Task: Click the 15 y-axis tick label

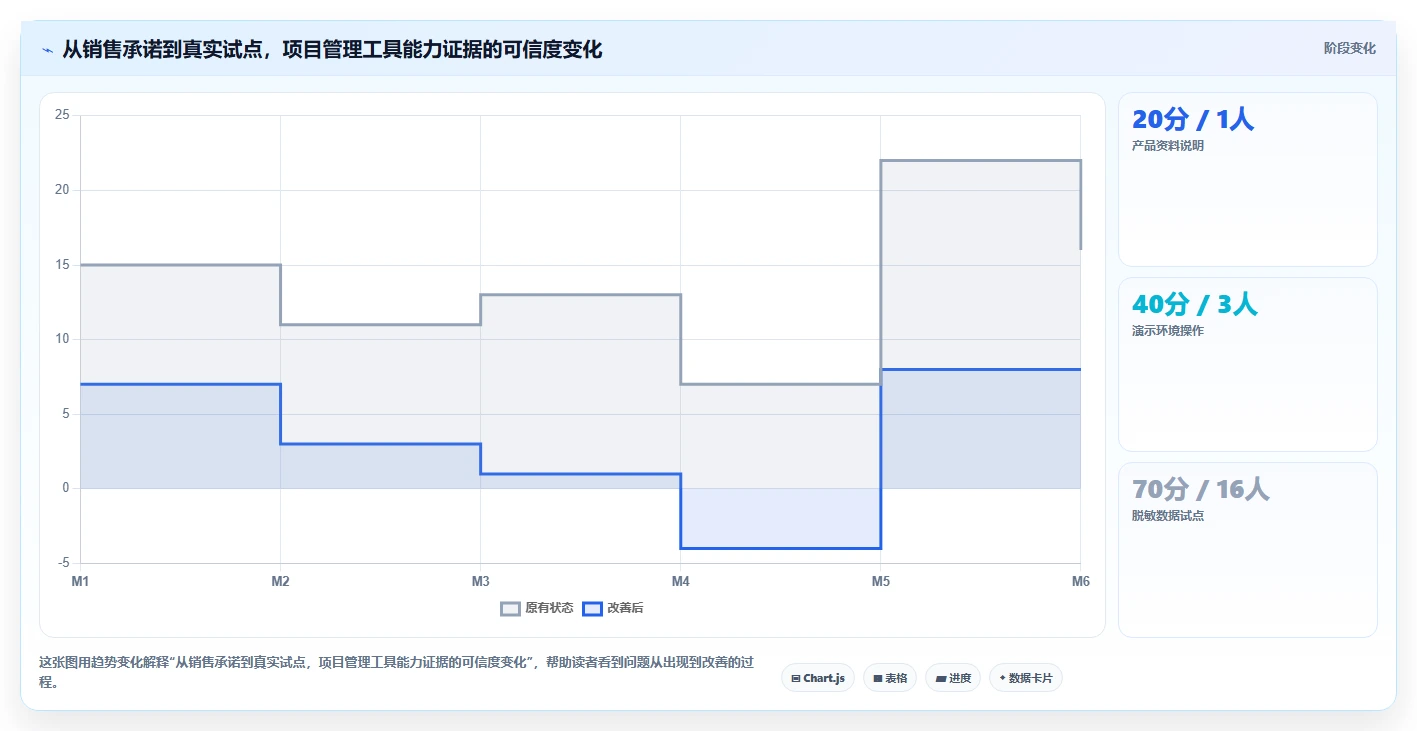Action: click(x=62, y=265)
